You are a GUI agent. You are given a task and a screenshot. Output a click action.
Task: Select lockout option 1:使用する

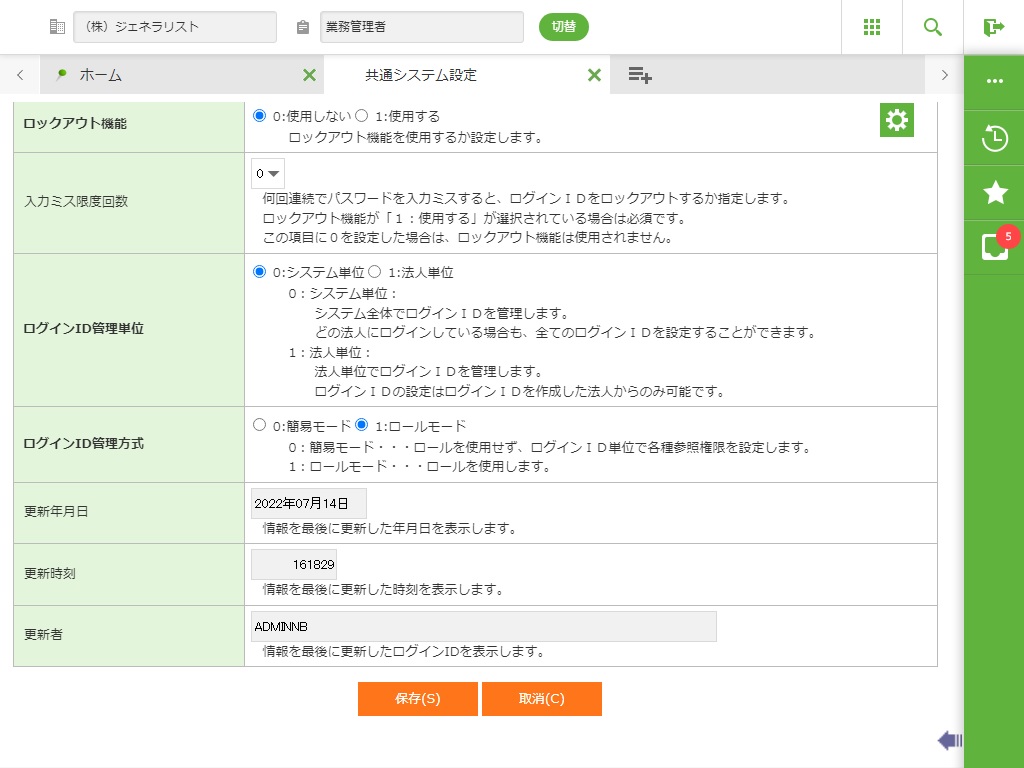tap(362, 116)
